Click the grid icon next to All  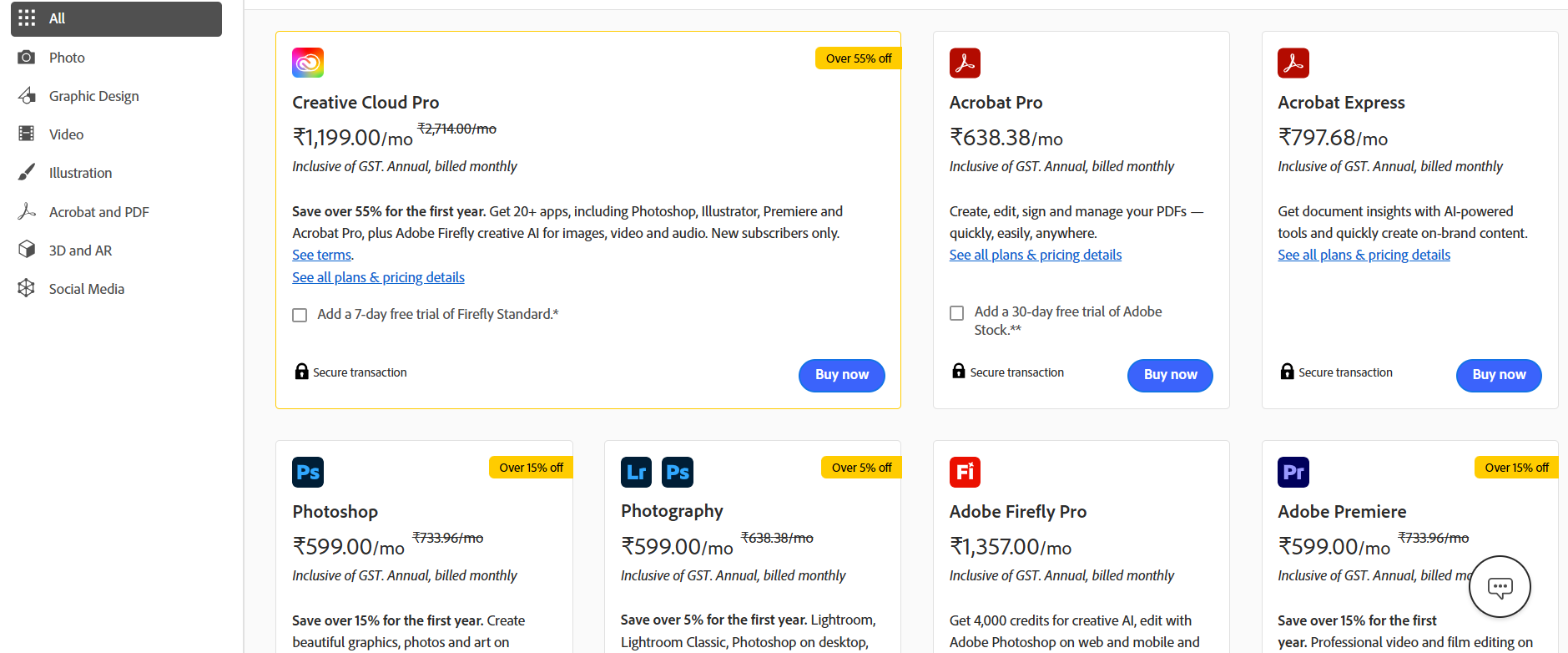[27, 18]
